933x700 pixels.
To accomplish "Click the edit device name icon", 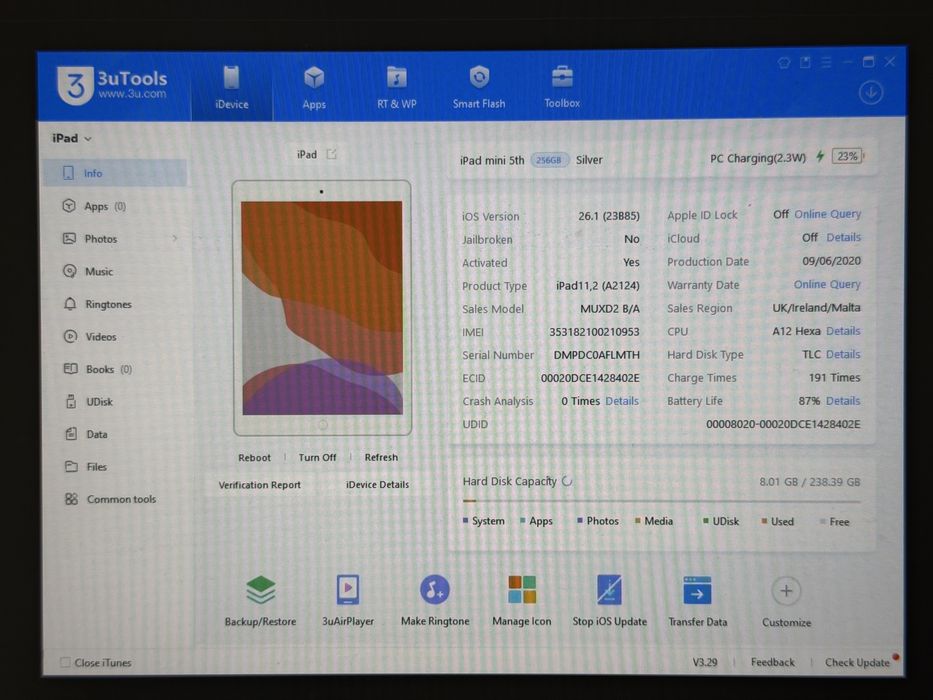I will tap(331, 154).
